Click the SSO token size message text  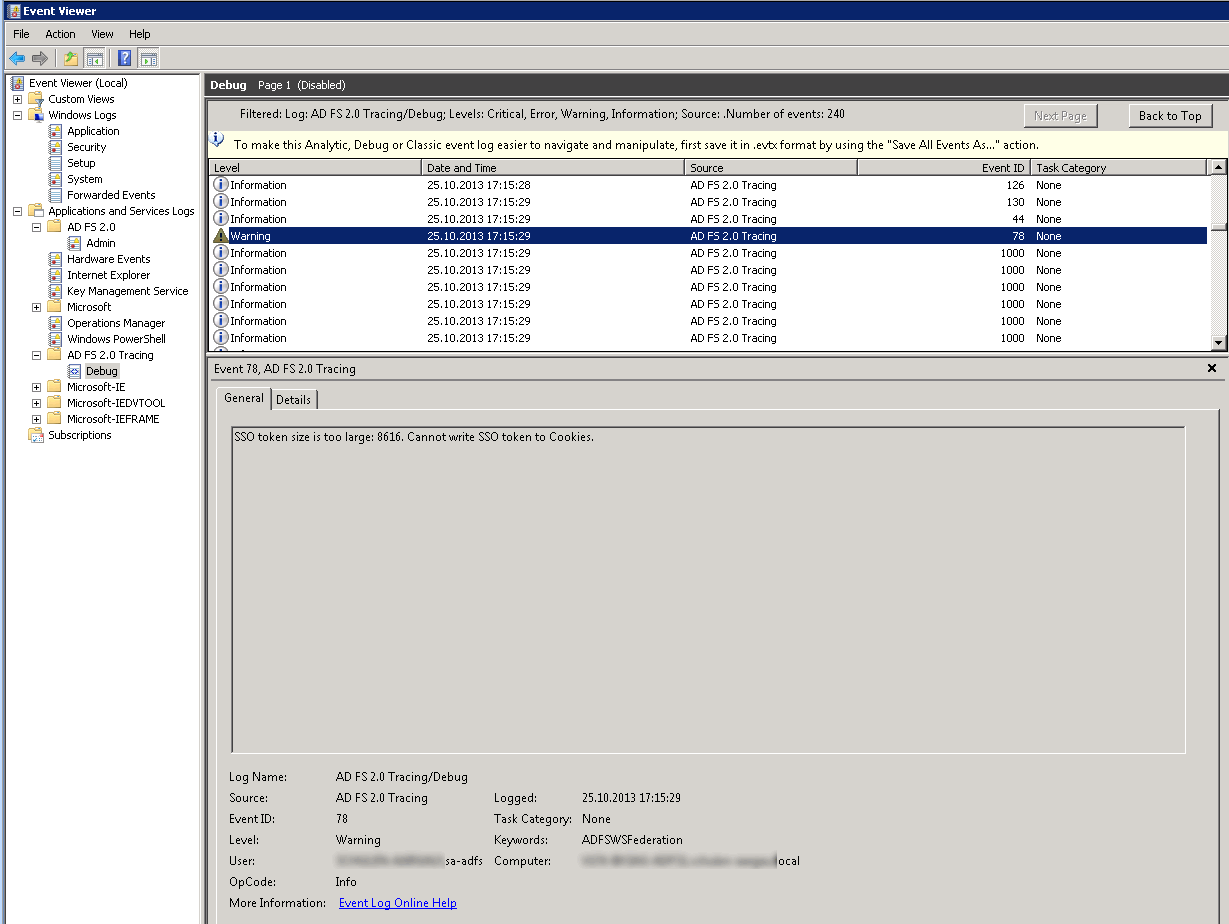[x=414, y=437]
